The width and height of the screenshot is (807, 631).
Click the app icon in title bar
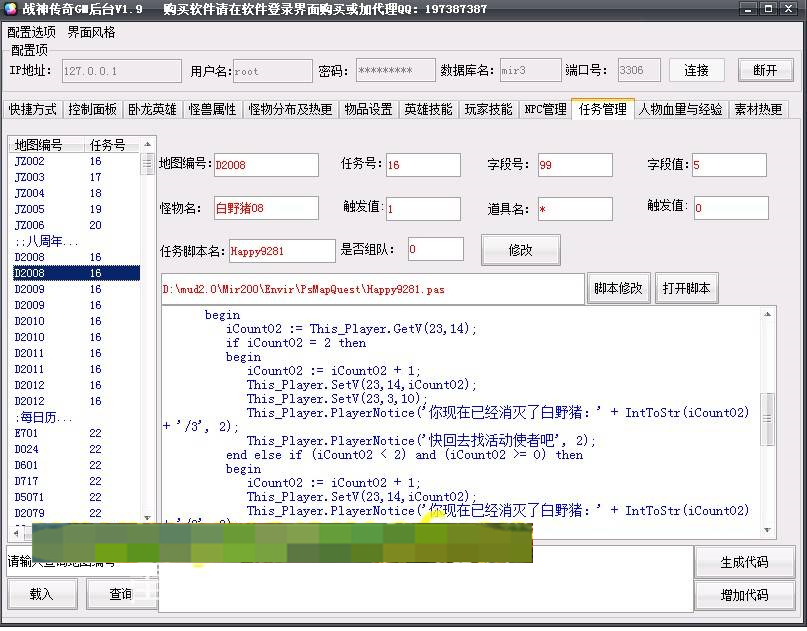[11, 9]
